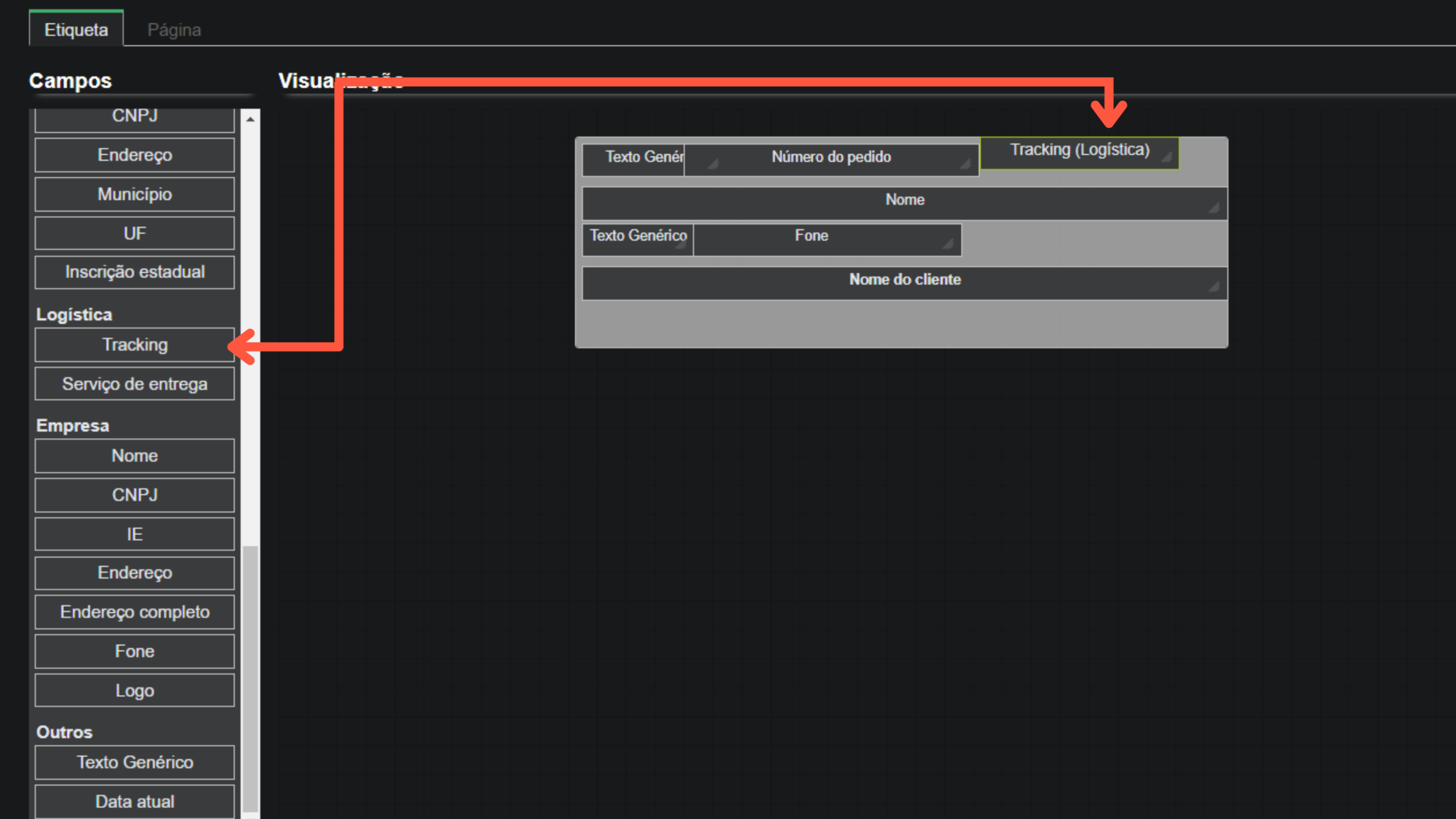This screenshot has height=819, width=1456.
Task: Click the resize handle on Número do pedido field
Action: pos(967,165)
